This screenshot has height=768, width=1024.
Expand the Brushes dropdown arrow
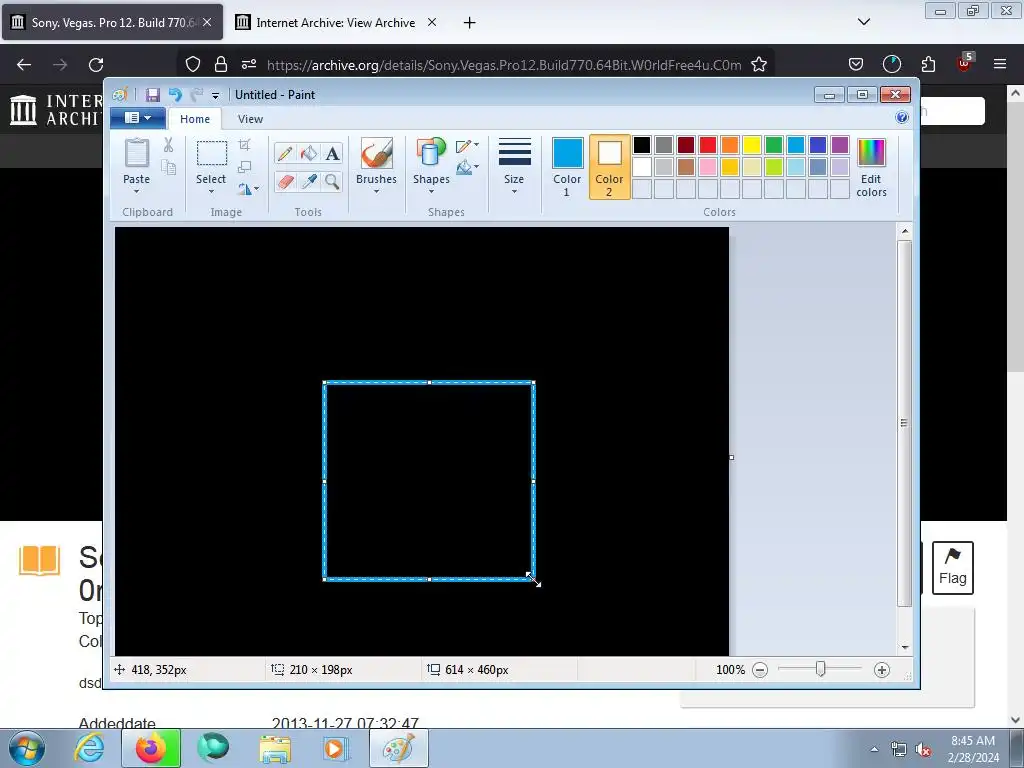pyautogui.click(x=376, y=192)
